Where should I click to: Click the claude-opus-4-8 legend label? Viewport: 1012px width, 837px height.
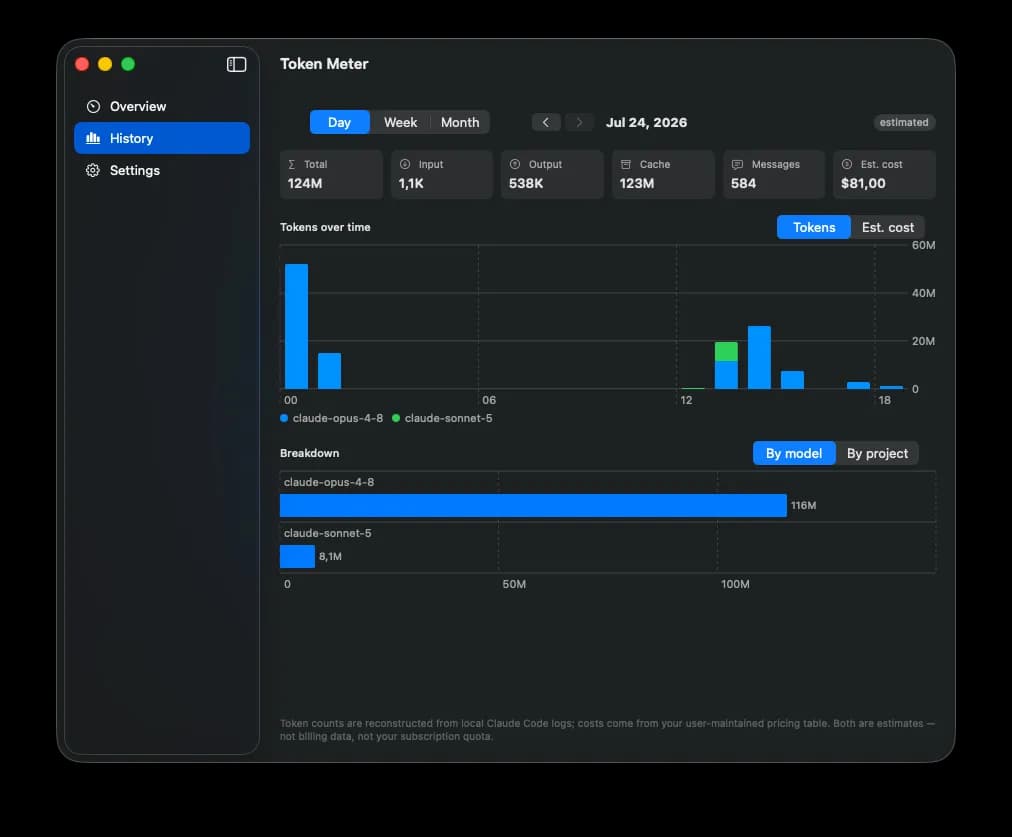click(338, 418)
